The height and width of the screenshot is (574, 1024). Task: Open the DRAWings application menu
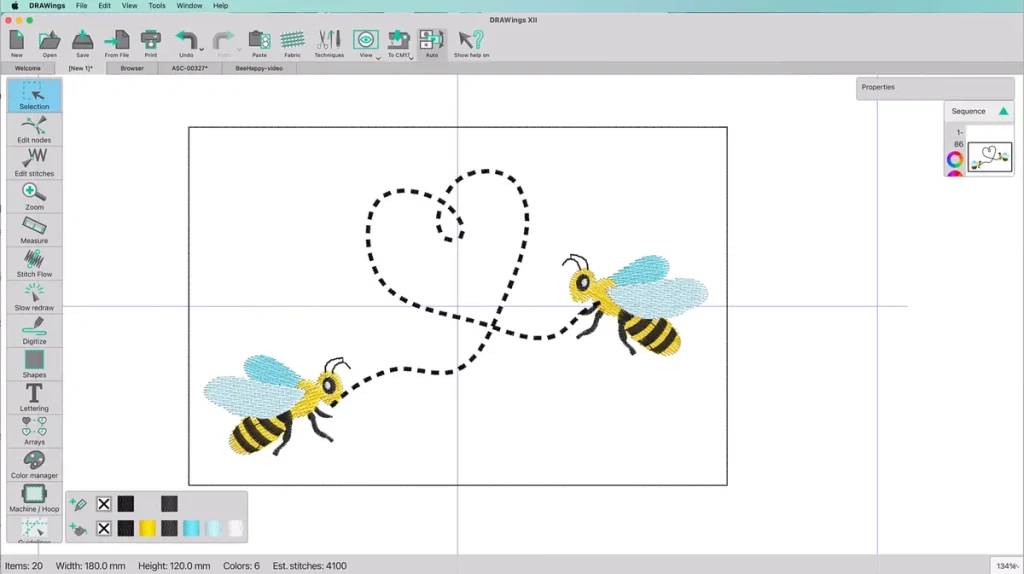pos(47,5)
